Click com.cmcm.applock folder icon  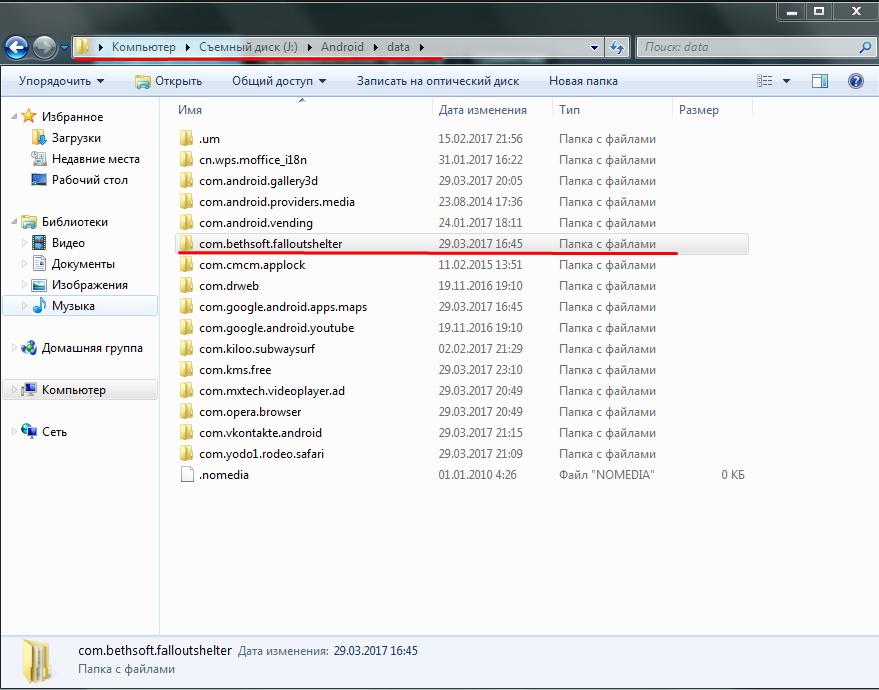coord(187,265)
